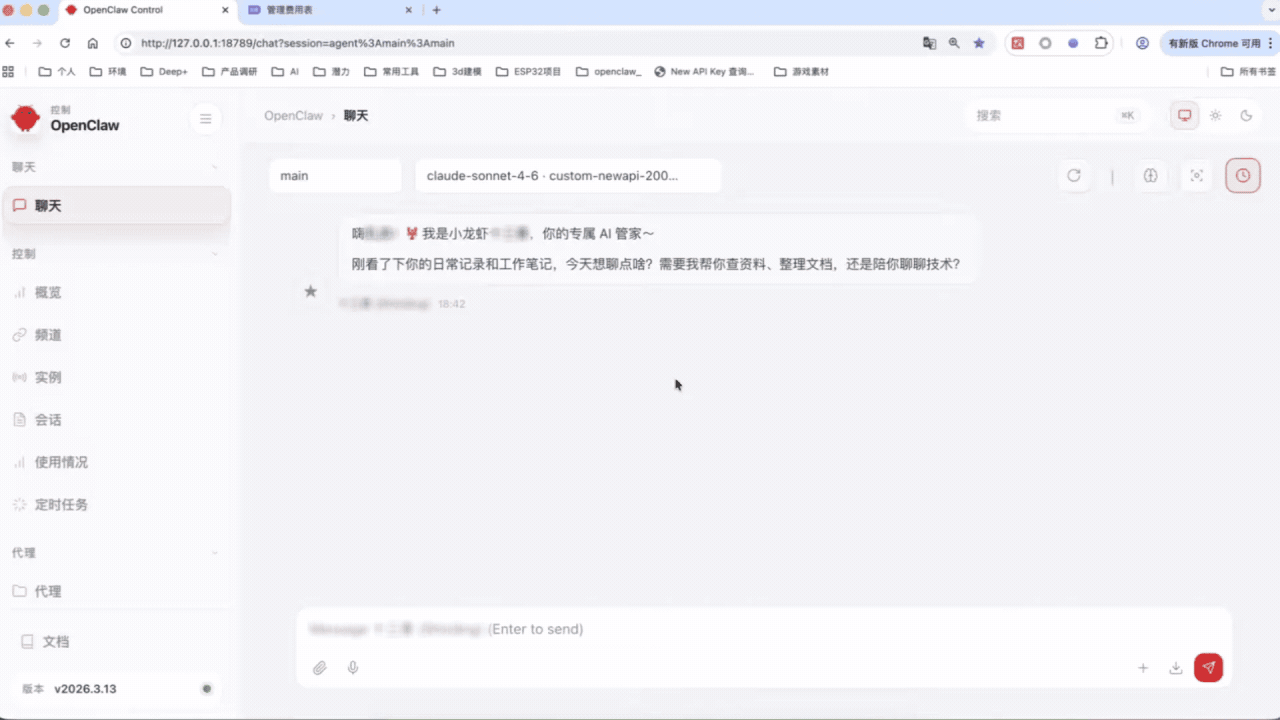Click the 文档 link in sidebar
The width and height of the screenshot is (1280, 720).
click(x=55, y=642)
